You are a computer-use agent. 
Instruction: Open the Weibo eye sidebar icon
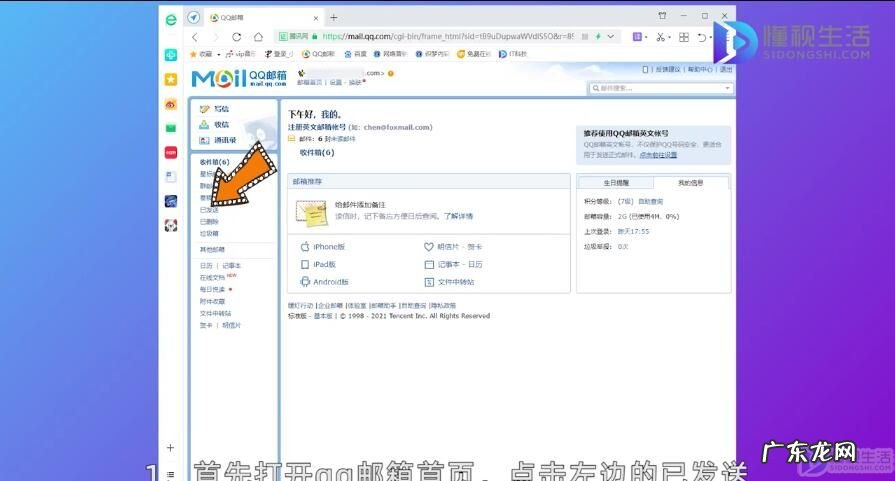coord(171,104)
